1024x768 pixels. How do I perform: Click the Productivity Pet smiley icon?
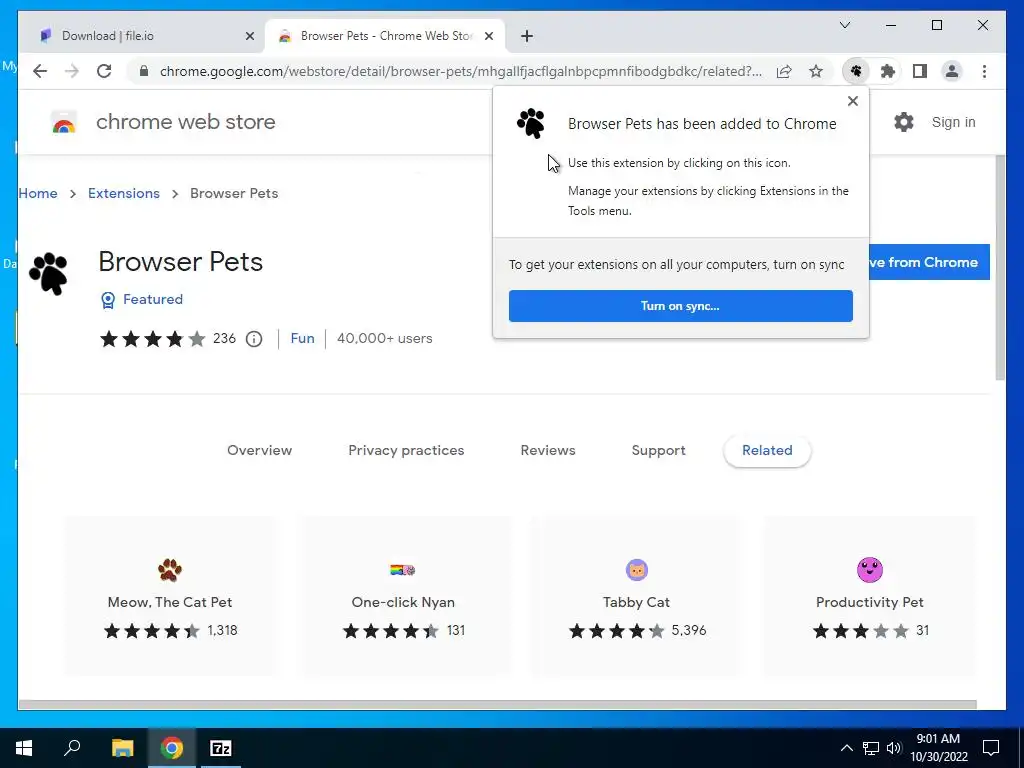pos(870,570)
